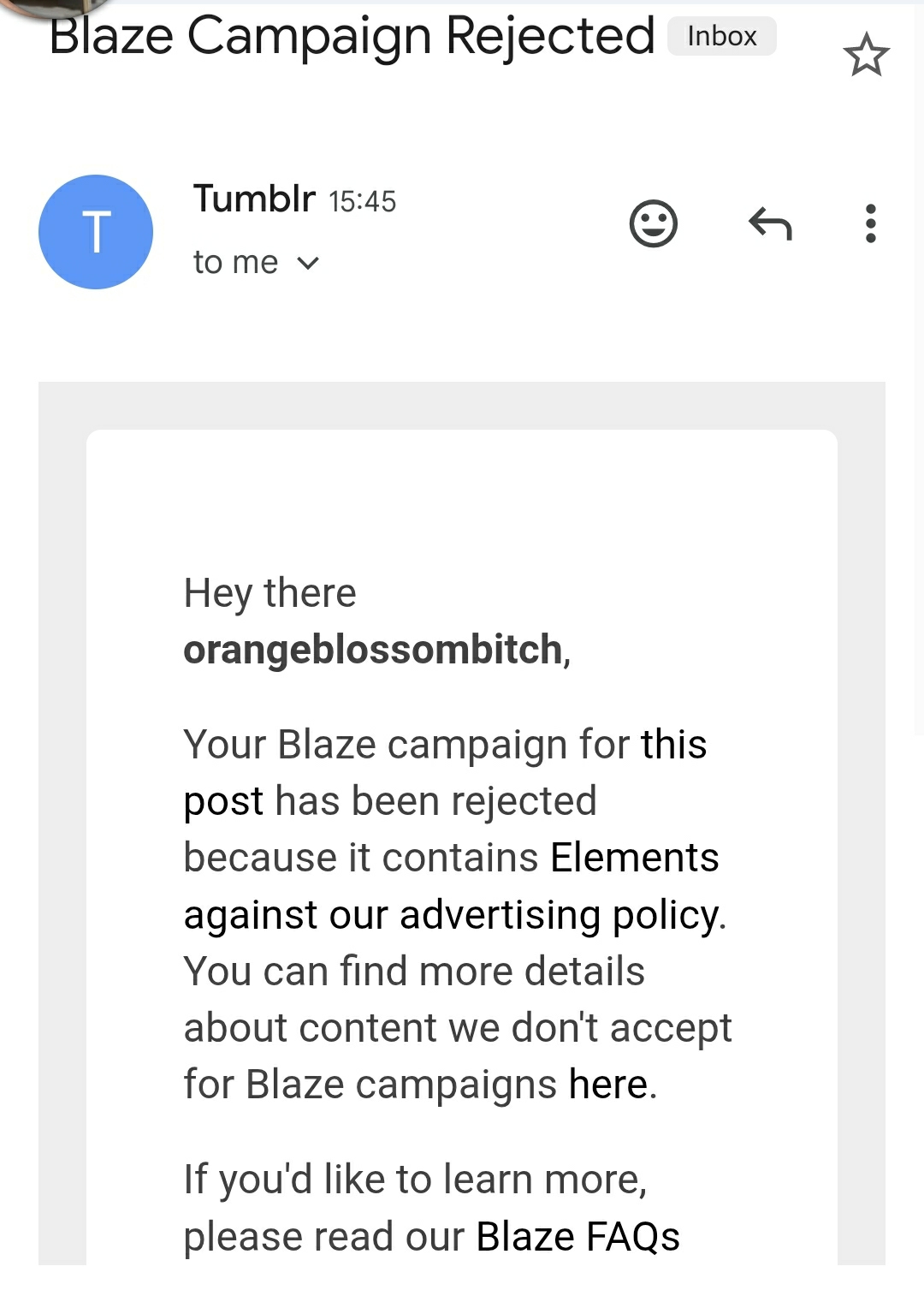Reply using the arrow icon

(770, 224)
